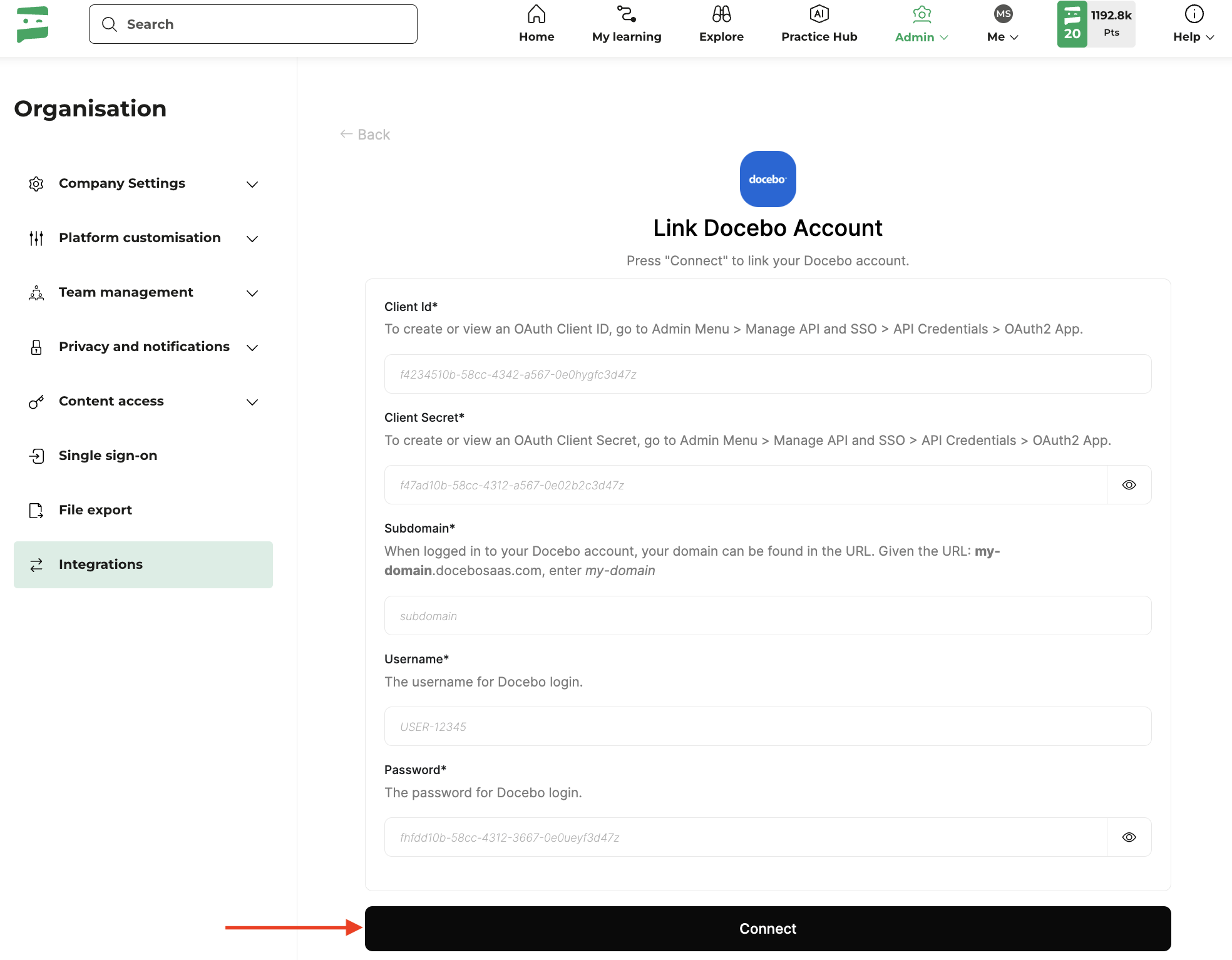
Task: Open My learning path icon
Action: tap(627, 14)
